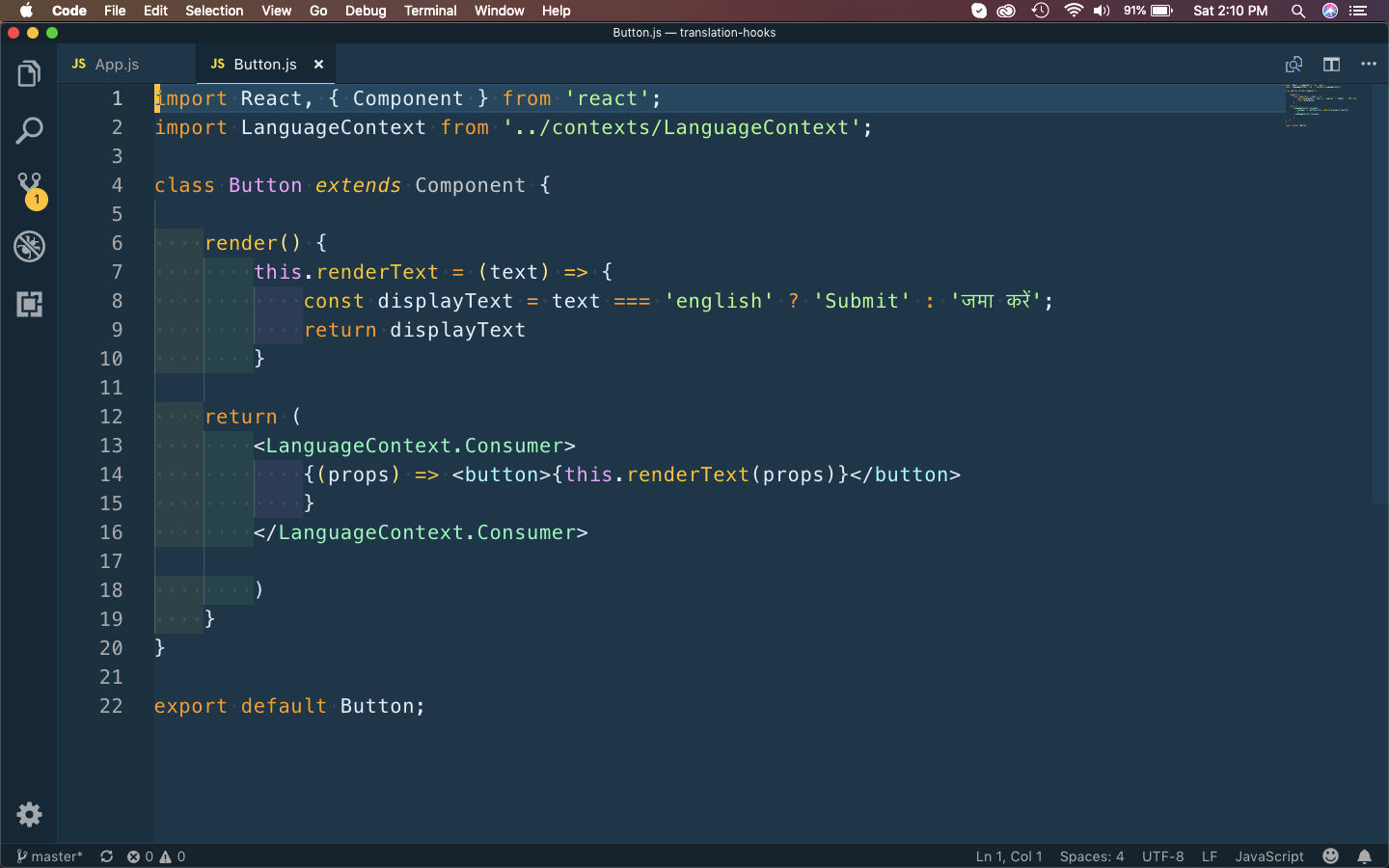The width and height of the screenshot is (1389, 868).
Task: Click the Wi-Fi icon in menu bar
Action: pos(1074,11)
